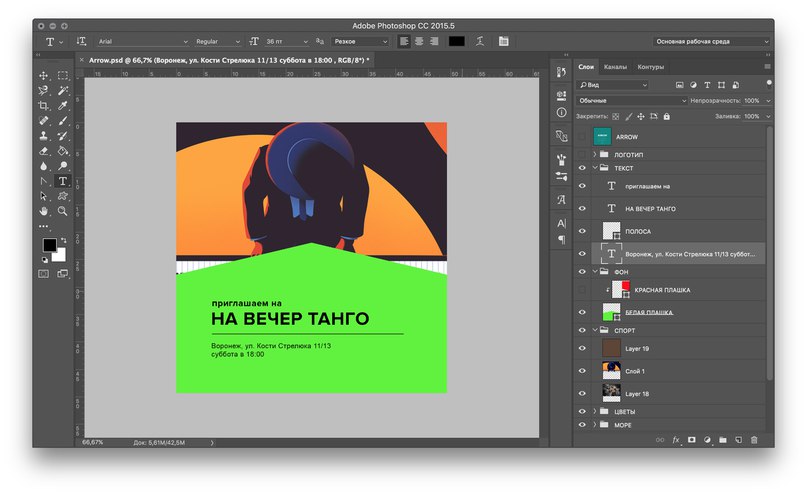Open the Основная рабочая среда workspace selector

[711, 41]
